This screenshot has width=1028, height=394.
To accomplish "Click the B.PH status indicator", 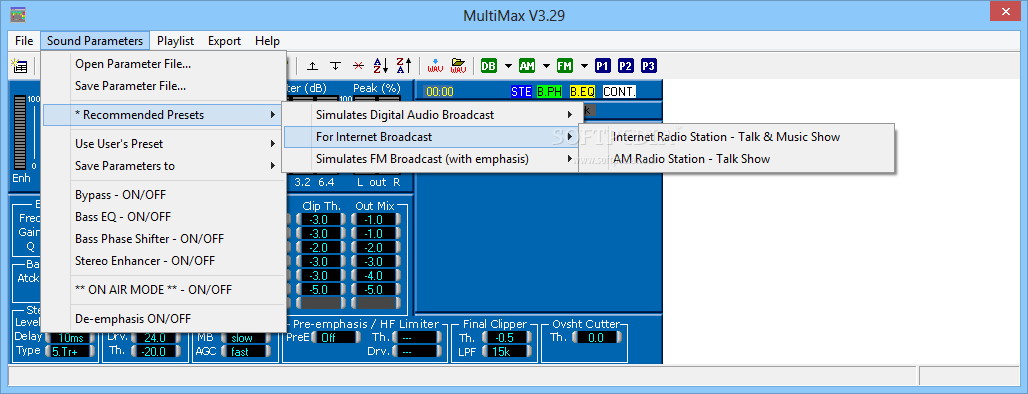I will coord(549,92).
